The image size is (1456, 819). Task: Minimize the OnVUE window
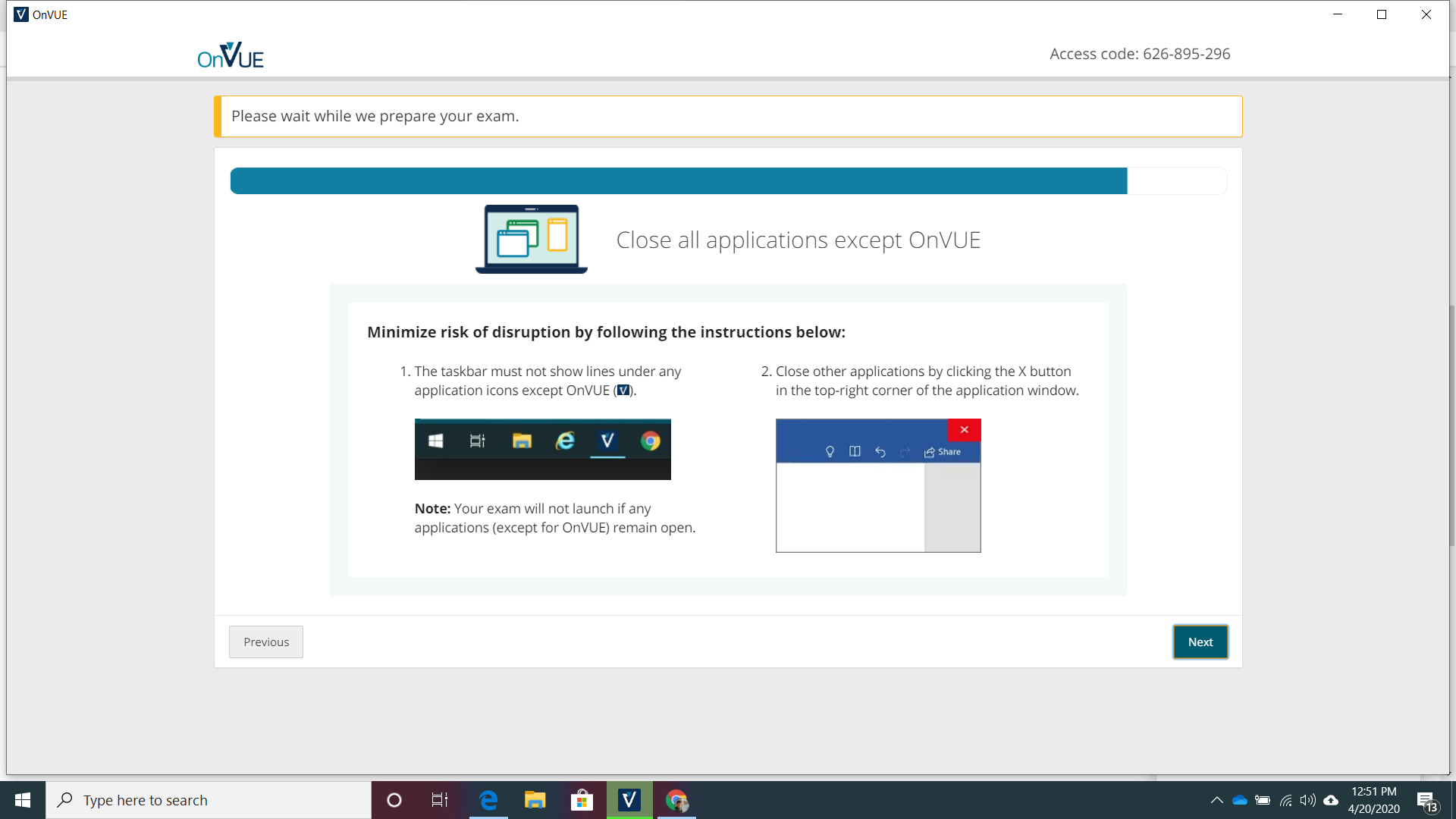click(1338, 14)
